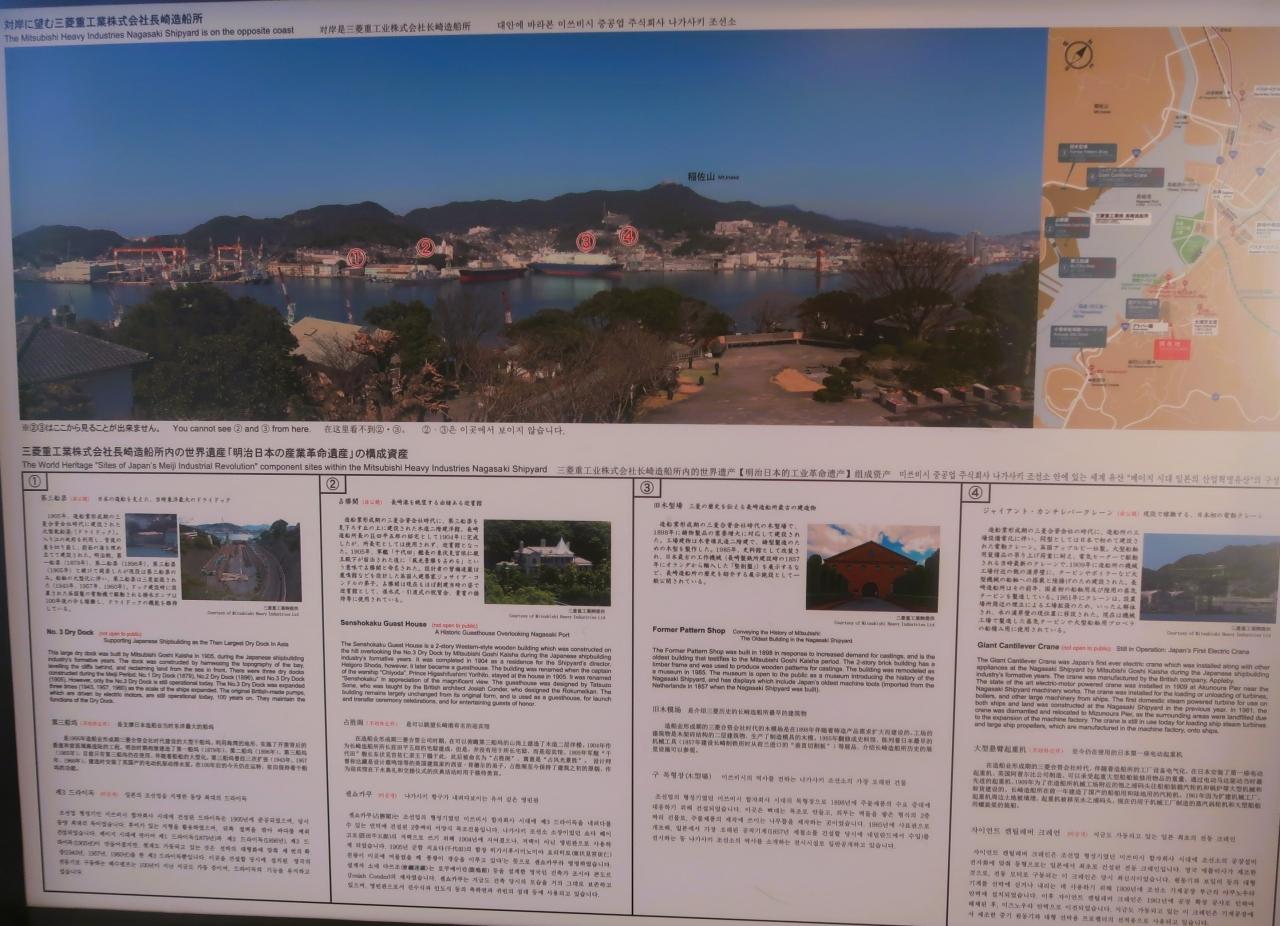Image resolution: width=1280 pixels, height=926 pixels.
Task: Click red circled marker ③ on the panorama
Action: (586, 241)
